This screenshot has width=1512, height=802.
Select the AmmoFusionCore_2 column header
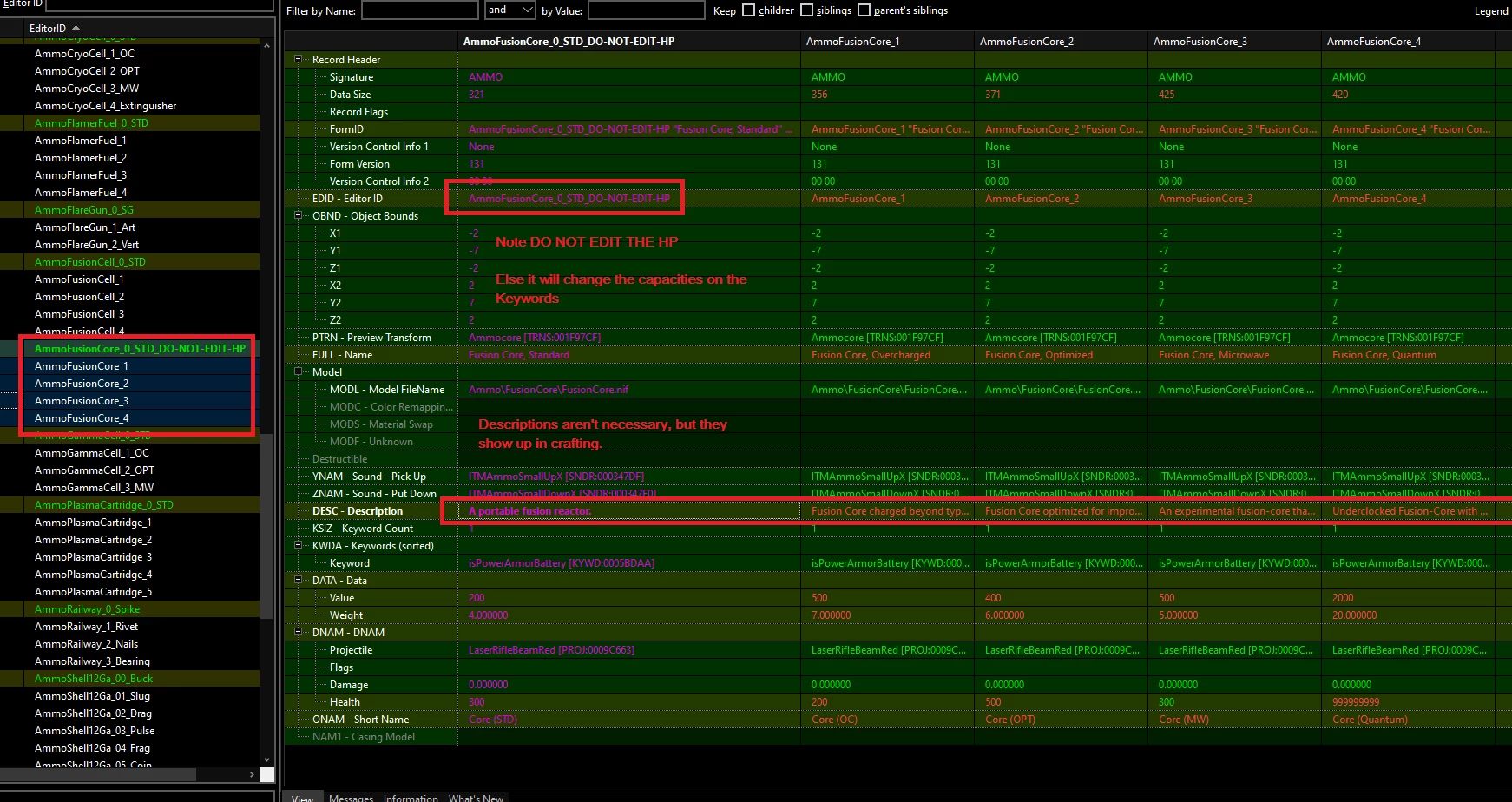pyautogui.click(x=1061, y=42)
